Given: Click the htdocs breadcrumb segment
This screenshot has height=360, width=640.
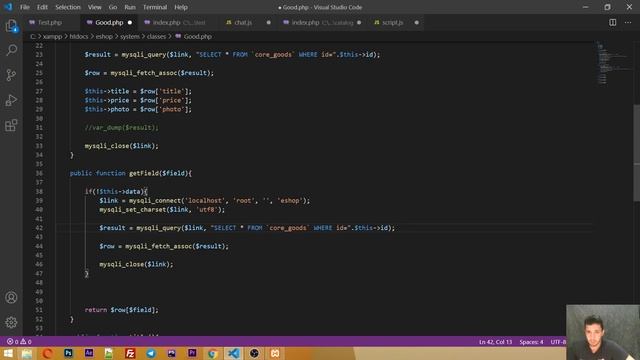Looking at the screenshot, I should [x=79, y=36].
